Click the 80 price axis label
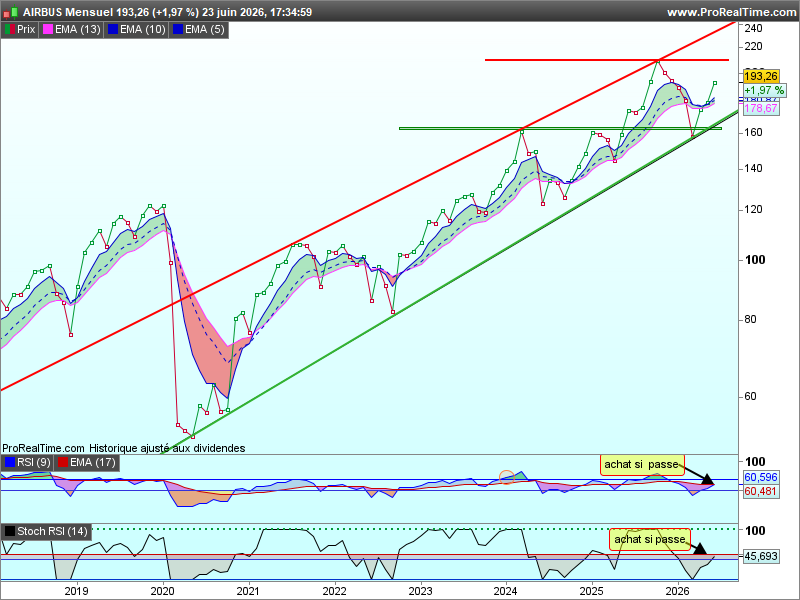Screen dimensions: 800x600 pyautogui.click(x=751, y=319)
